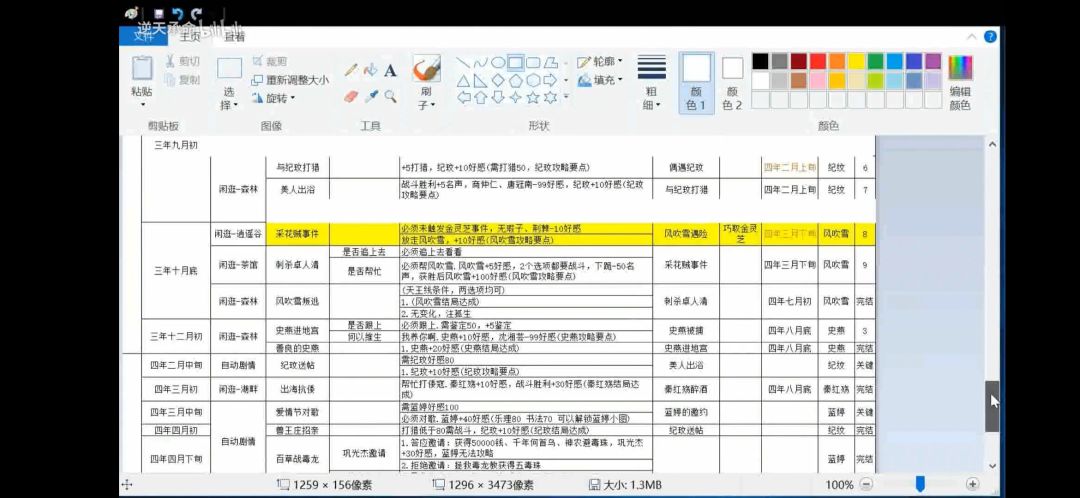Click Undo in quick access toolbar
Viewport: 1080px width, 498px height.
point(178,14)
